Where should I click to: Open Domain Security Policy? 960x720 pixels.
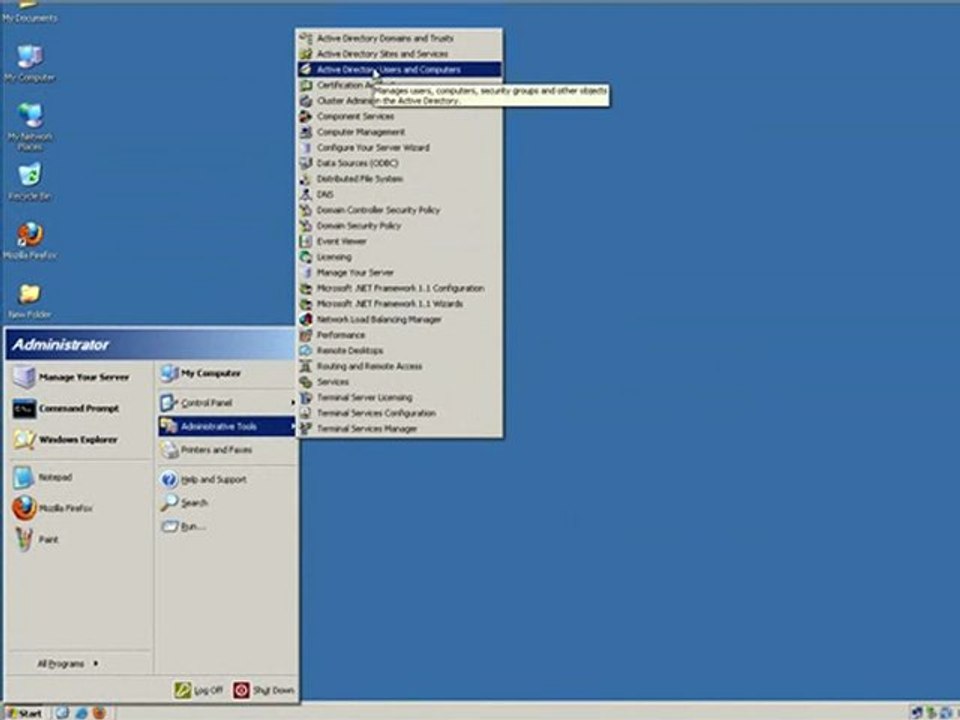tap(399, 225)
